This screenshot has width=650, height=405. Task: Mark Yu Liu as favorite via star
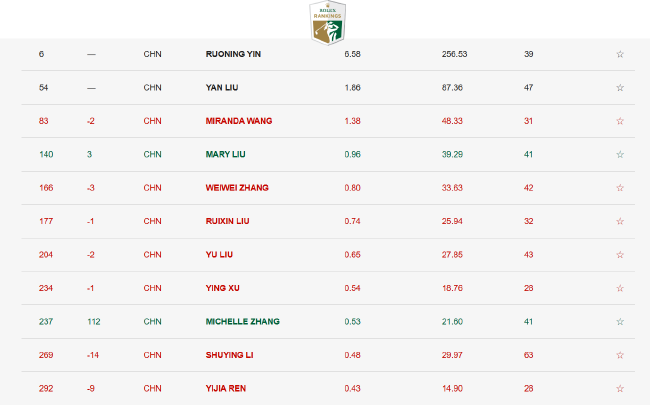coord(620,255)
